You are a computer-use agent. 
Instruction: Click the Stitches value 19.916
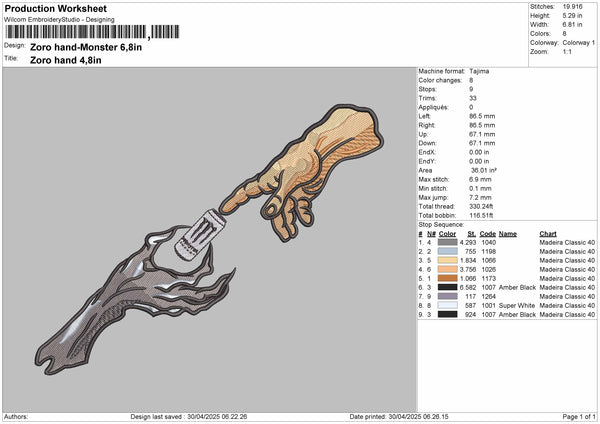tap(572, 7)
